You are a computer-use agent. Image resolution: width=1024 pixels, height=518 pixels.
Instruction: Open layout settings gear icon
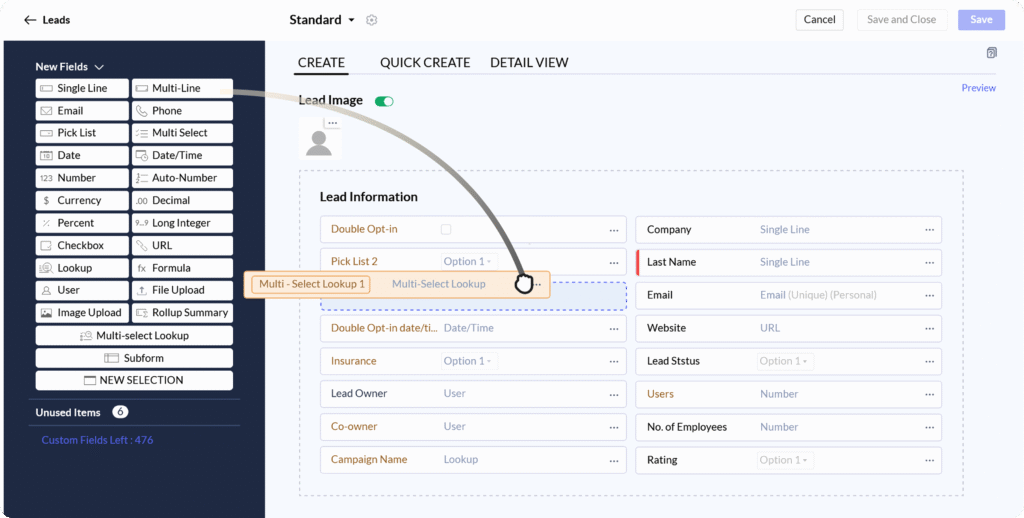click(x=372, y=20)
